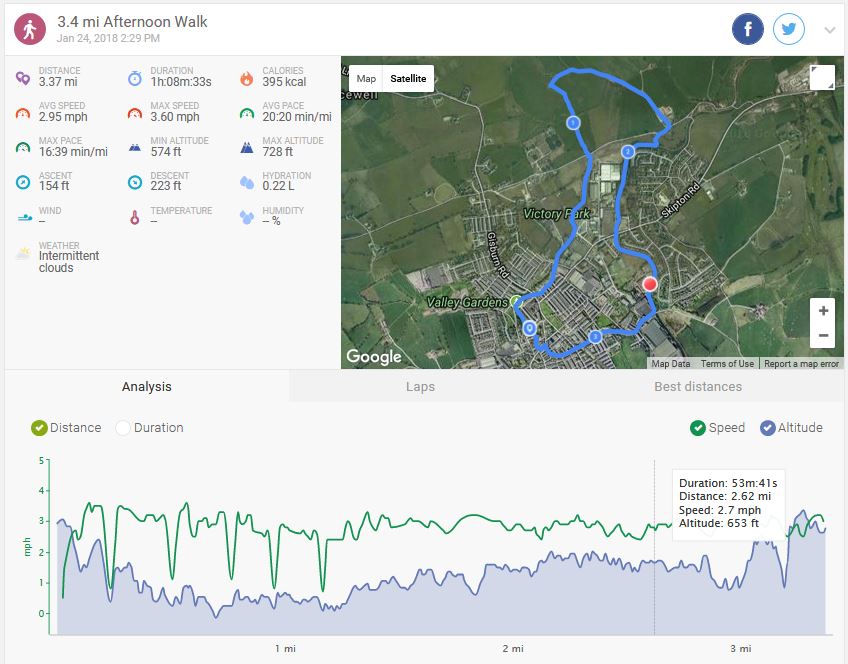Switch to Map view
The image size is (848, 664).
click(x=366, y=79)
